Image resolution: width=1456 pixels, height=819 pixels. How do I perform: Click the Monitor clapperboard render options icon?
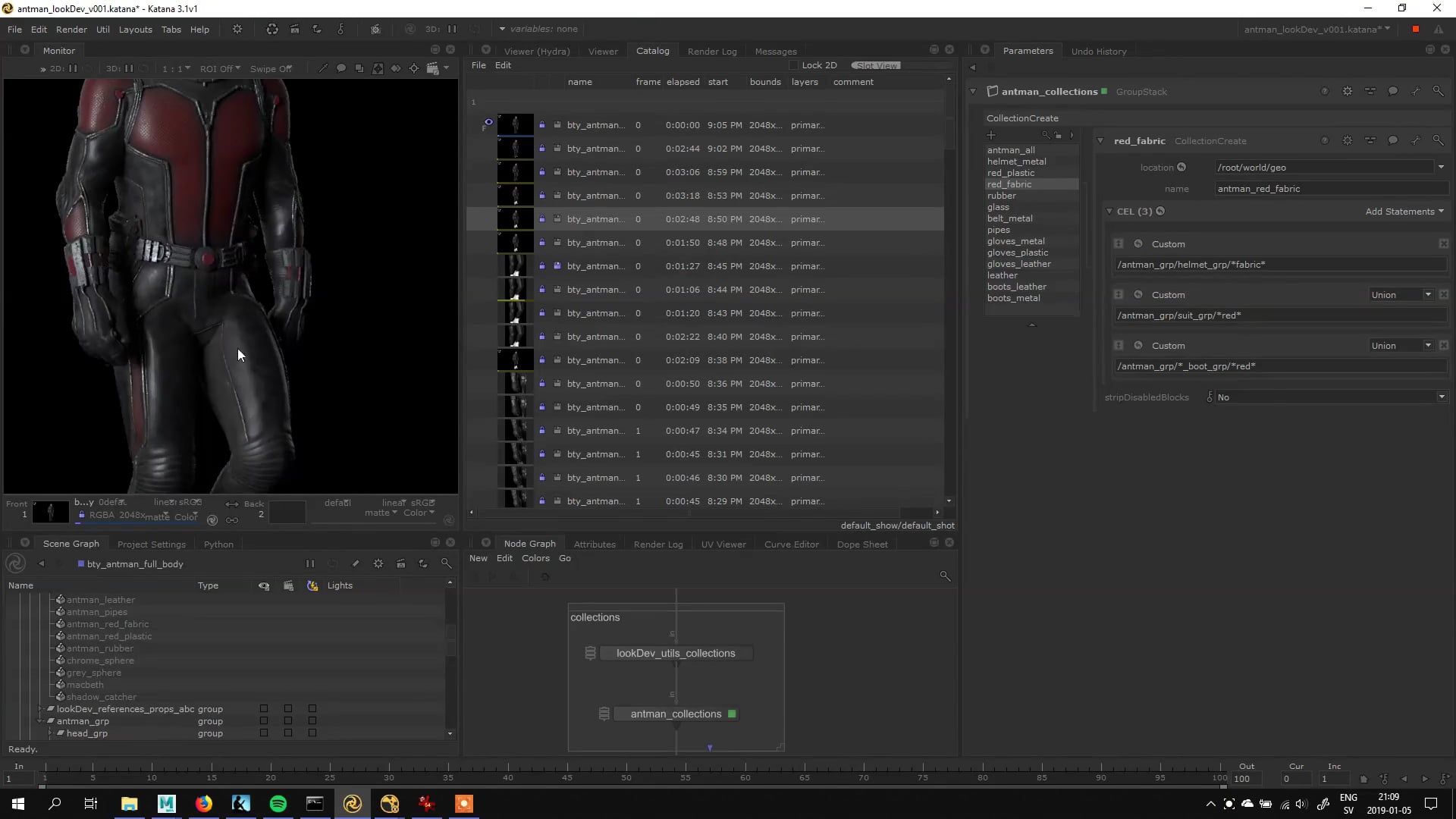click(433, 68)
